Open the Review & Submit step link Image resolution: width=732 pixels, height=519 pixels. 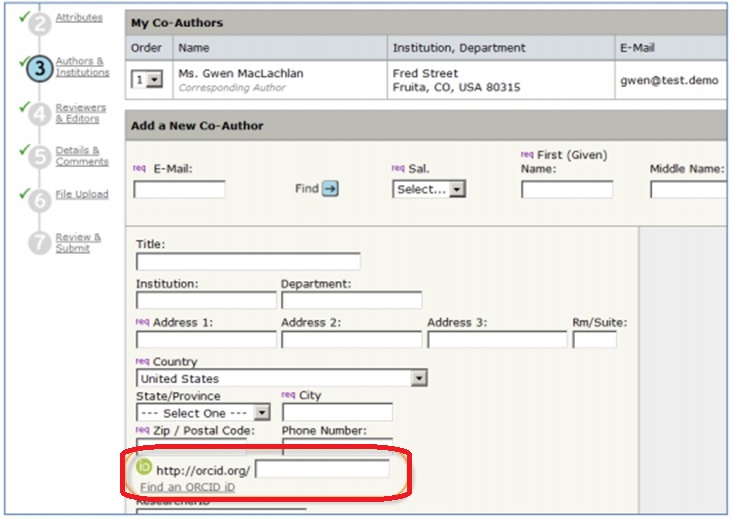(78, 243)
